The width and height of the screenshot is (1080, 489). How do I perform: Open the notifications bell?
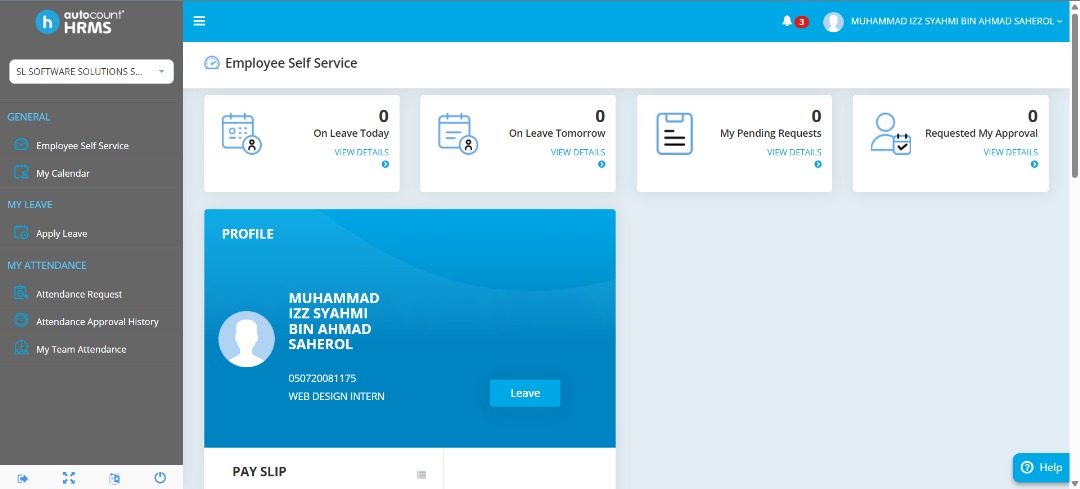pyautogui.click(x=787, y=21)
